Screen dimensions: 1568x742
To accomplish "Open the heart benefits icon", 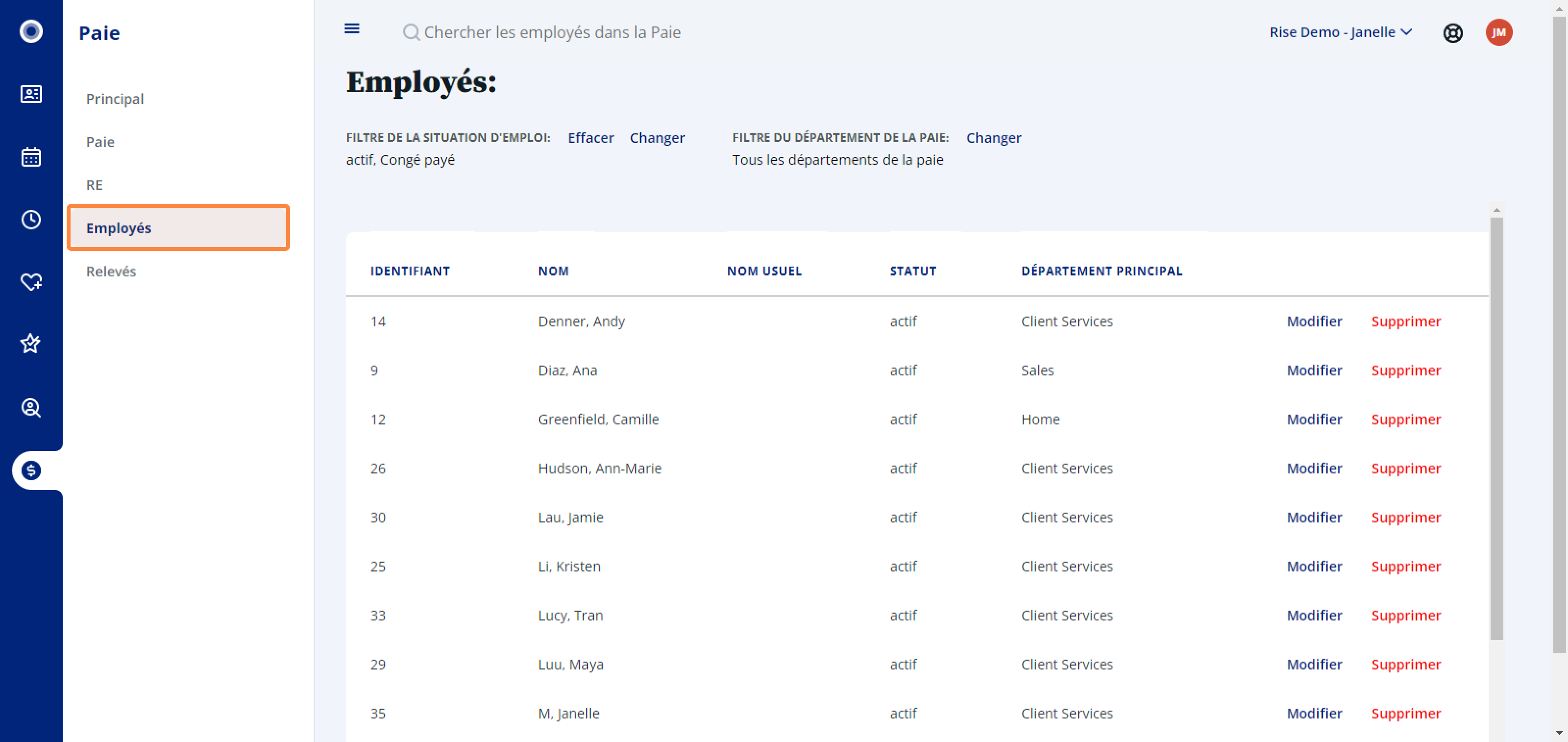I will (31, 282).
